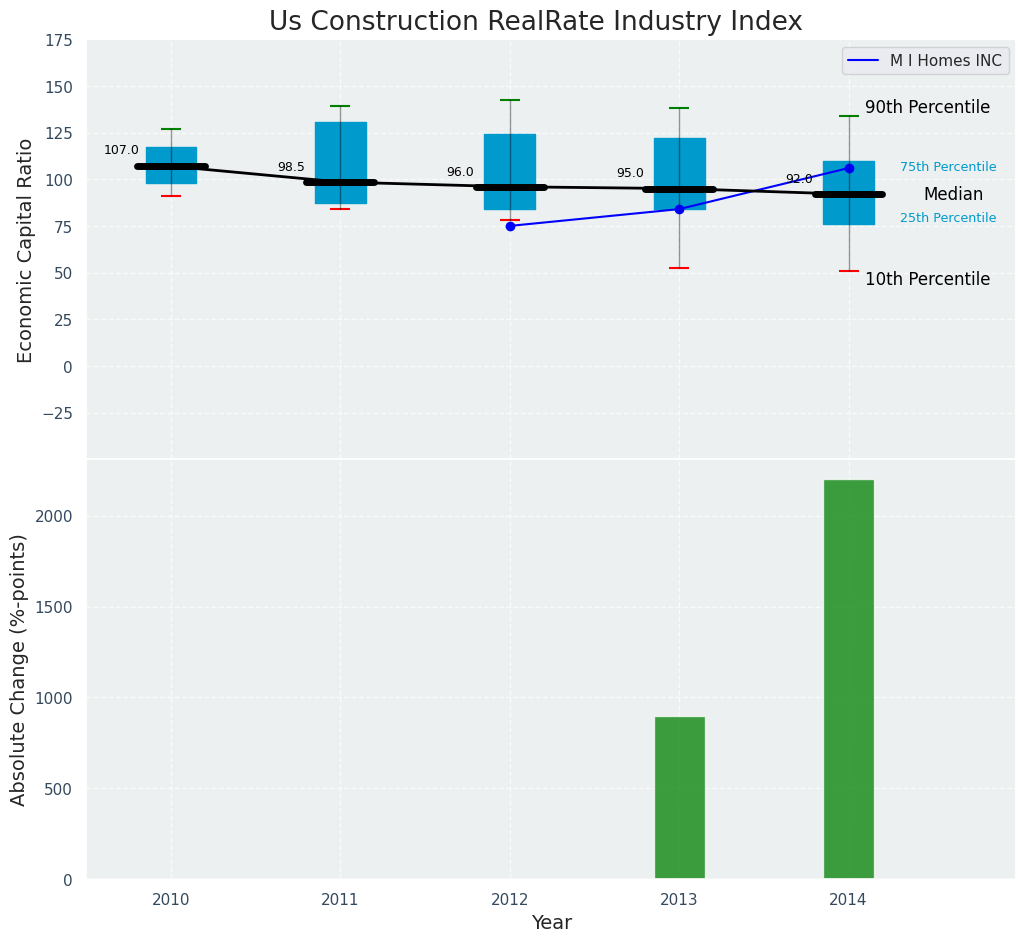
Task: Select the 2012 M I Homes data point
Action: point(510,226)
